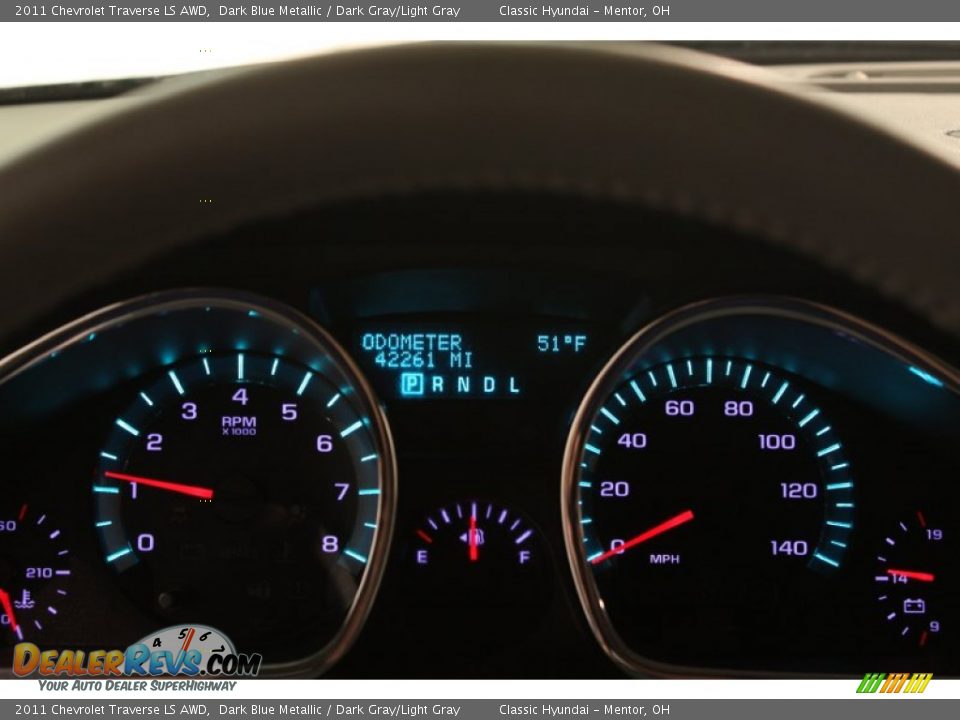Click speedometer number 80
960x720 pixels.
[738, 408]
